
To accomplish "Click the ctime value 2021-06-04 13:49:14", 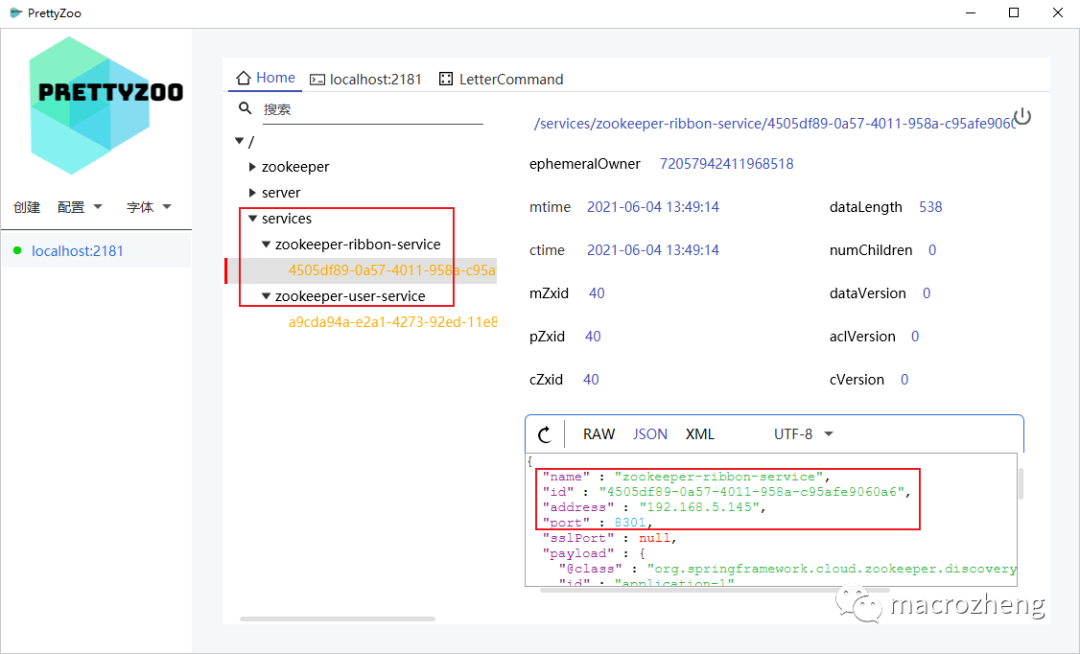I will [x=653, y=250].
